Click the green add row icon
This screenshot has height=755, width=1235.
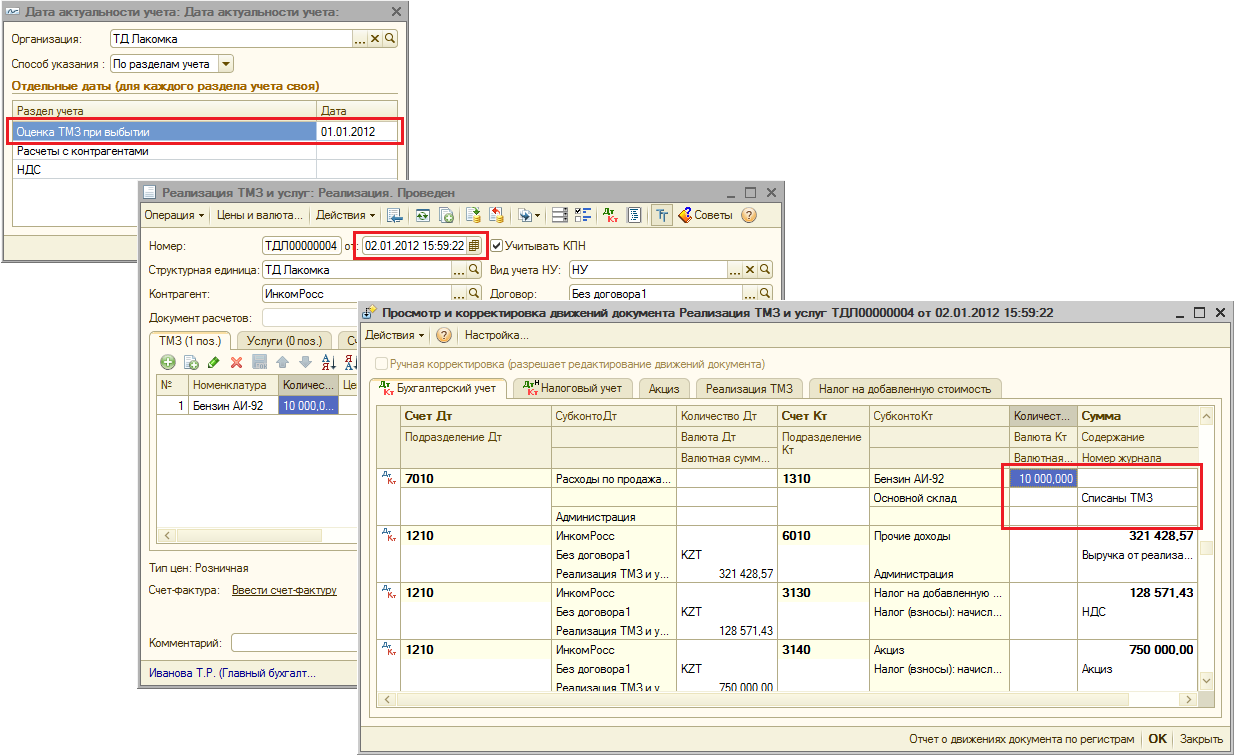(x=167, y=362)
